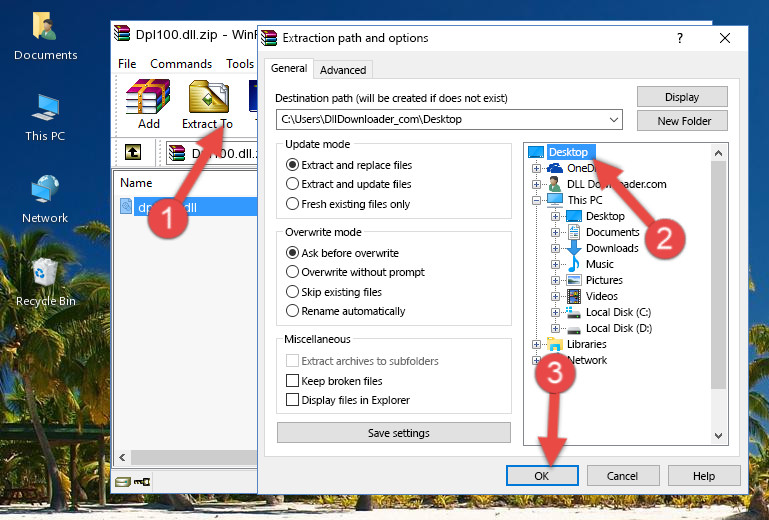The width and height of the screenshot is (769, 520).
Task: Open the Documents desktop icon
Action: coord(45,37)
